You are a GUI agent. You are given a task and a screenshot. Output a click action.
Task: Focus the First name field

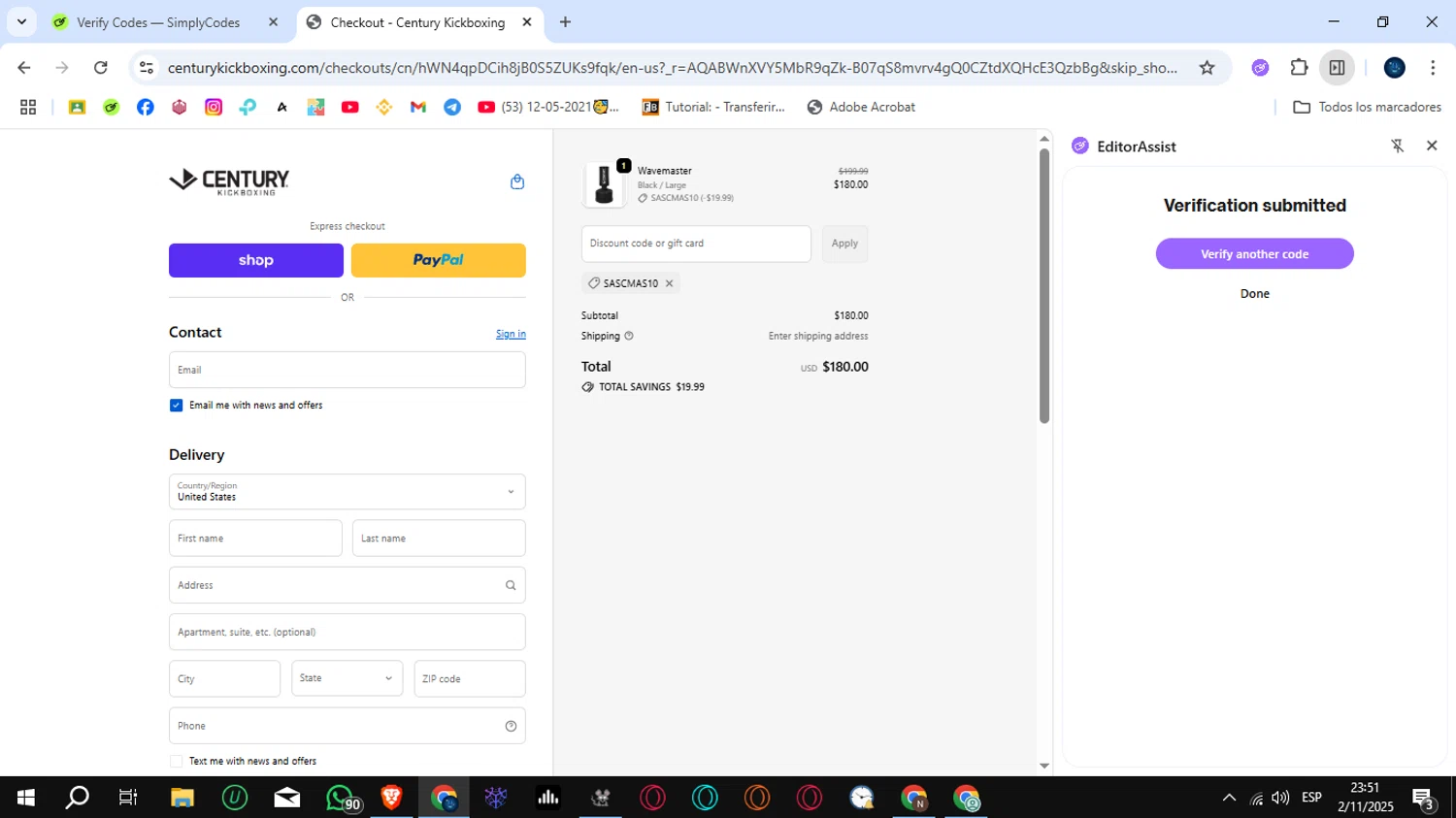(255, 539)
